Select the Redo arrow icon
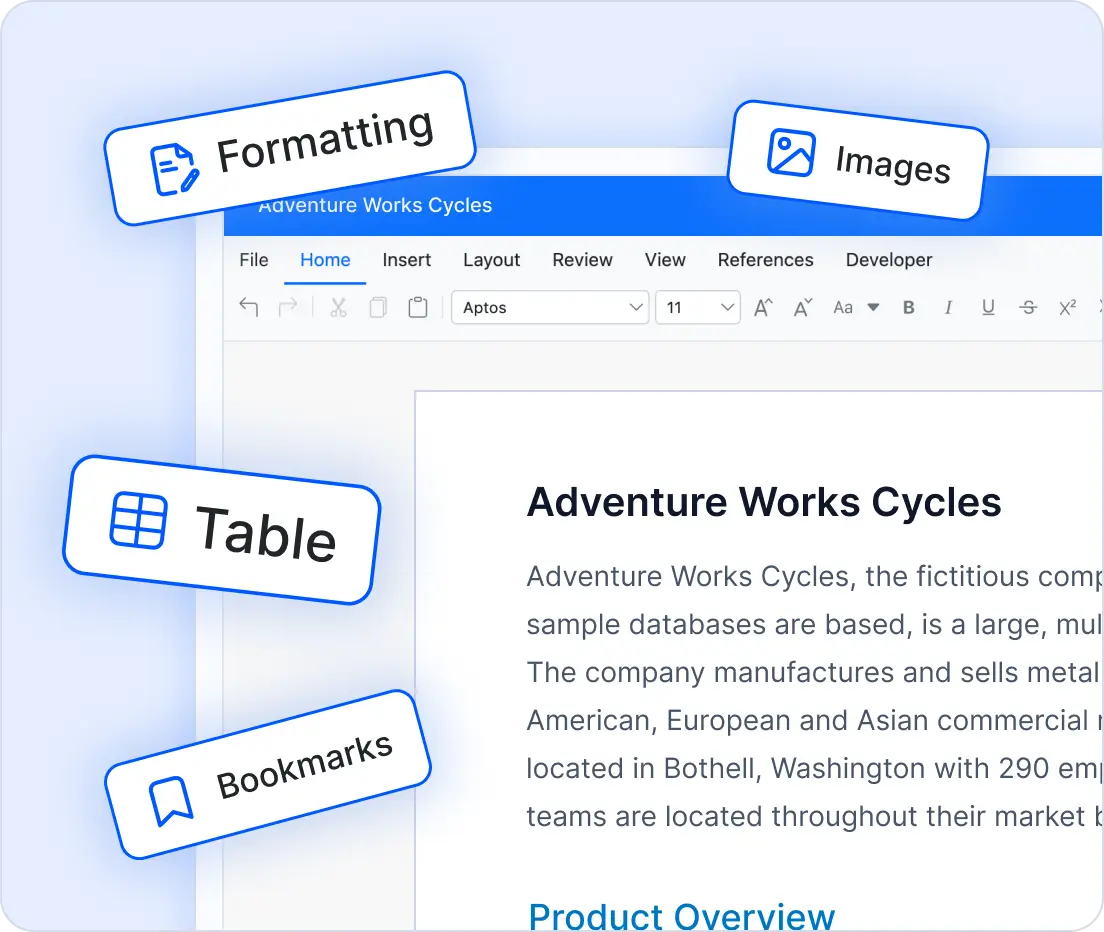The width and height of the screenshot is (1104, 932). coord(289,307)
